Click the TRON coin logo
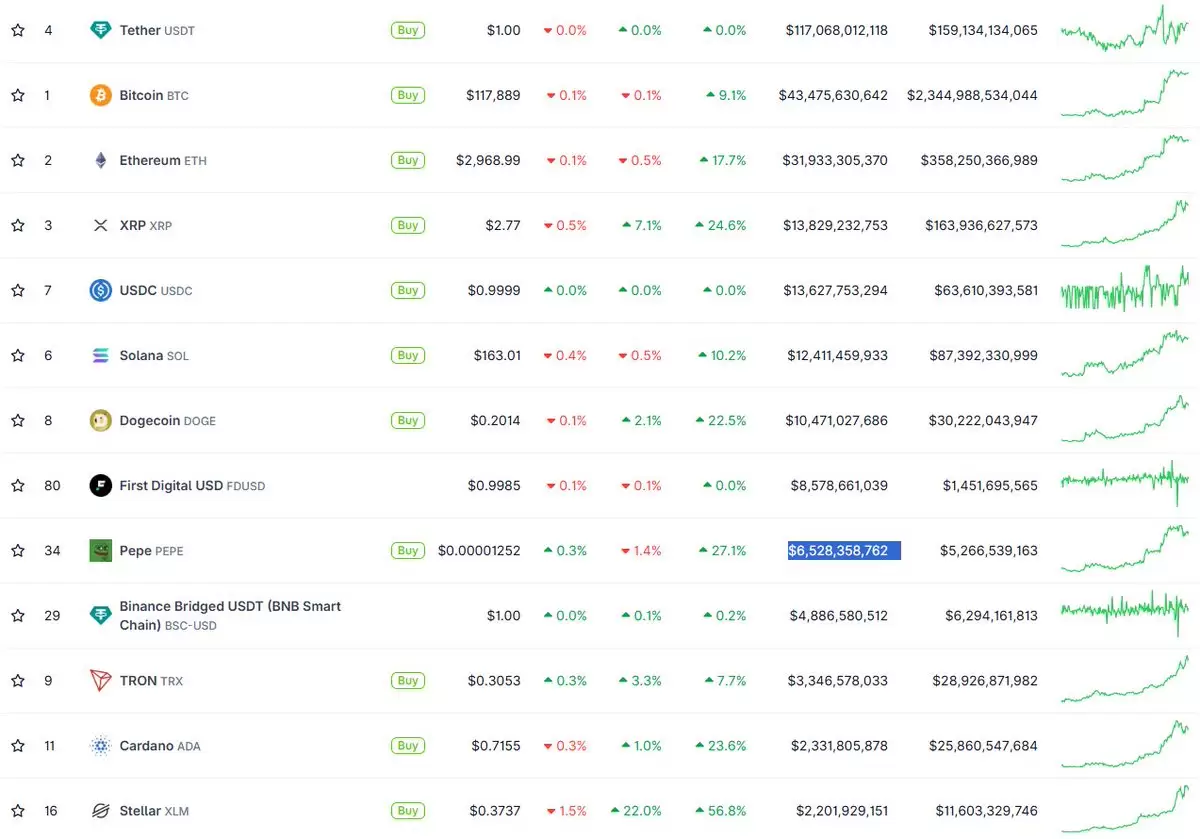This screenshot has width=1200, height=839. point(100,680)
